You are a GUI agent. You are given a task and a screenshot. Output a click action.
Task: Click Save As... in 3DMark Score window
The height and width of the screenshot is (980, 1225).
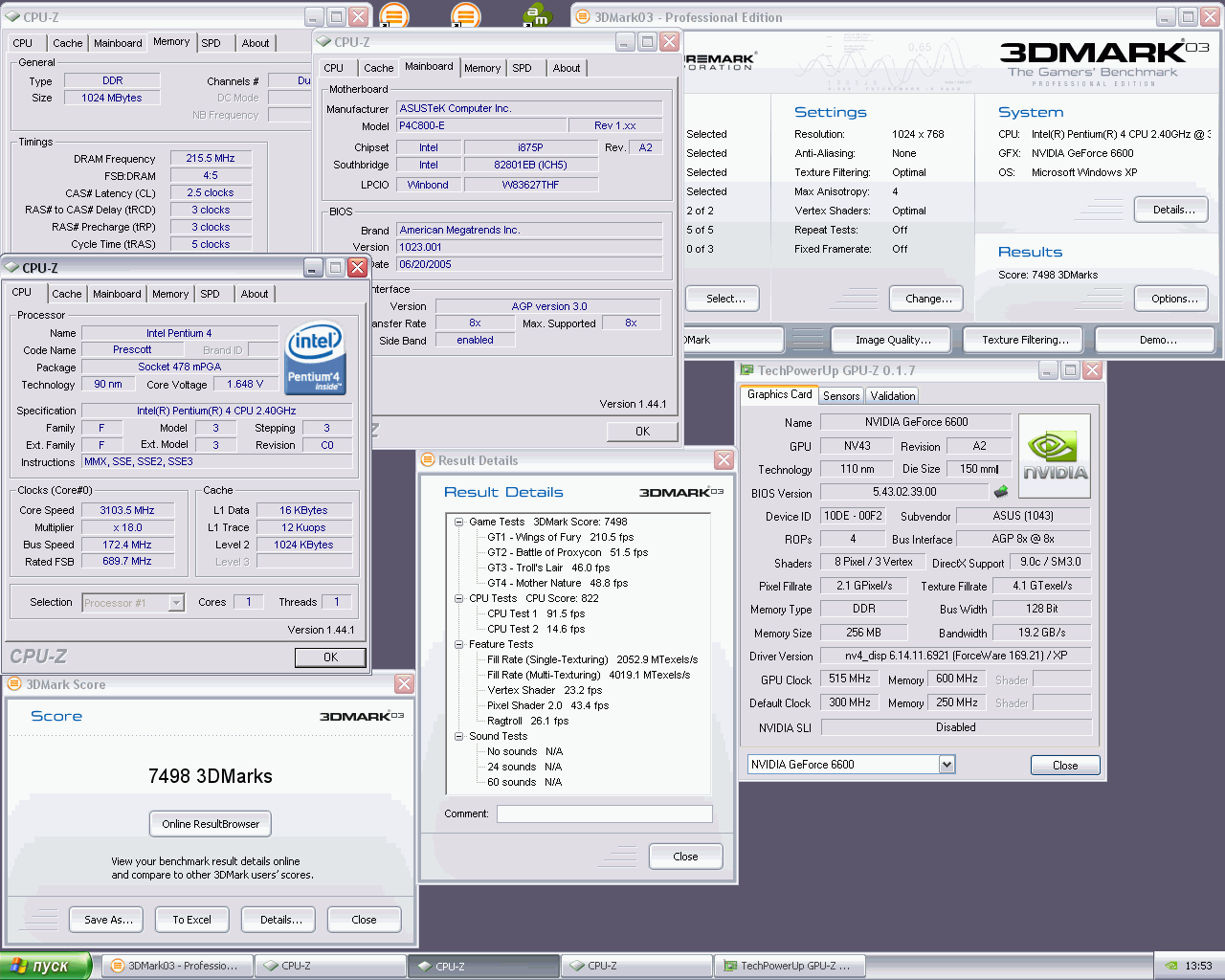click(x=108, y=920)
